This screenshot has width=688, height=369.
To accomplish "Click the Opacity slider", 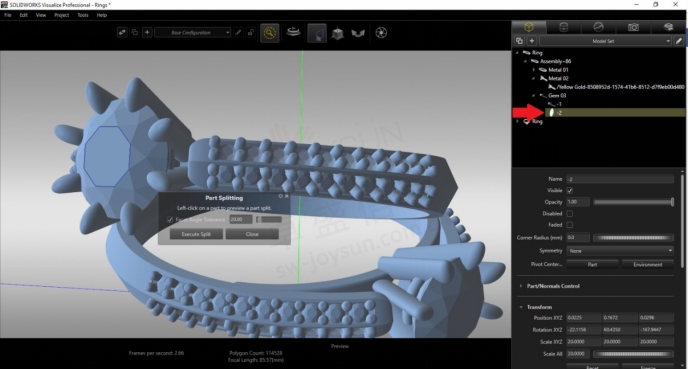I will click(633, 202).
